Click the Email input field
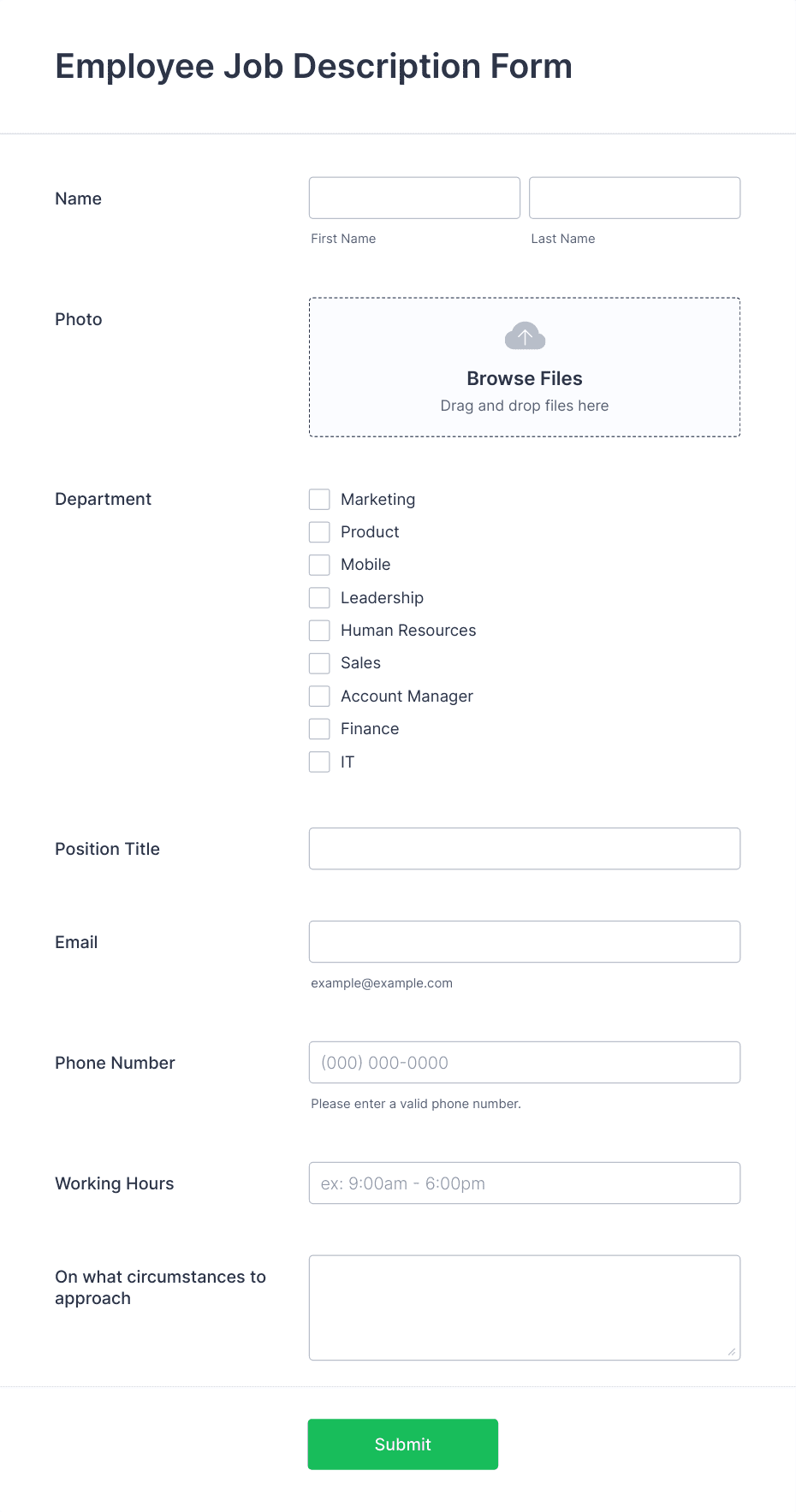The width and height of the screenshot is (796, 1512). pyautogui.click(x=525, y=941)
